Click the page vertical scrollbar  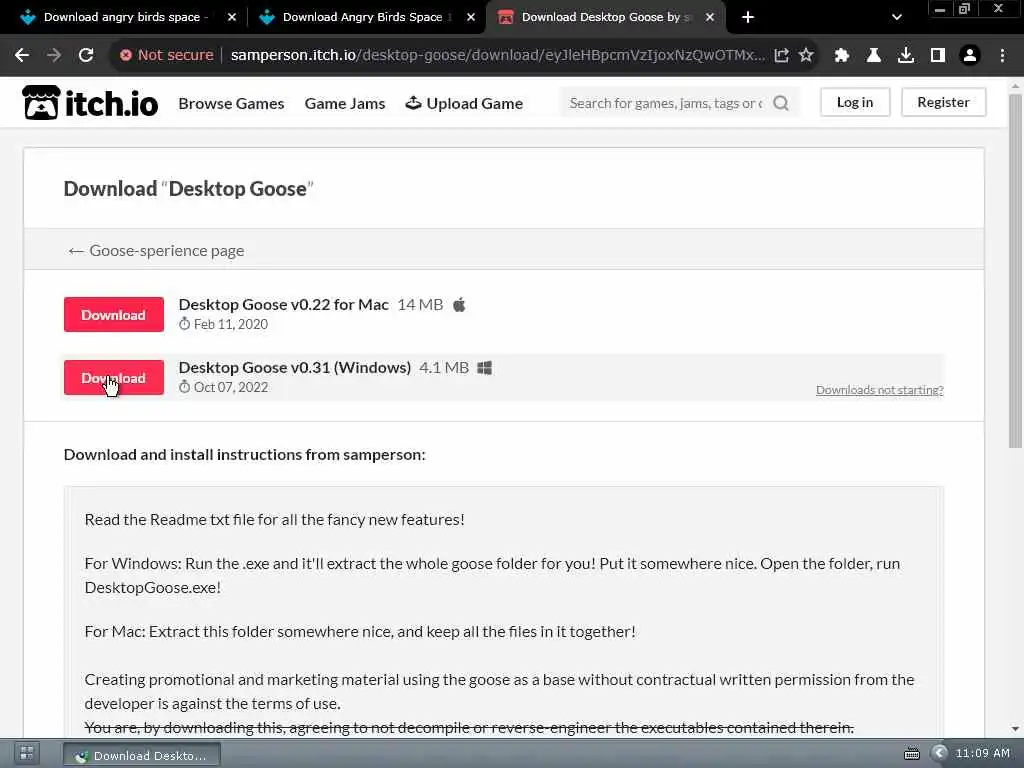1015,271
